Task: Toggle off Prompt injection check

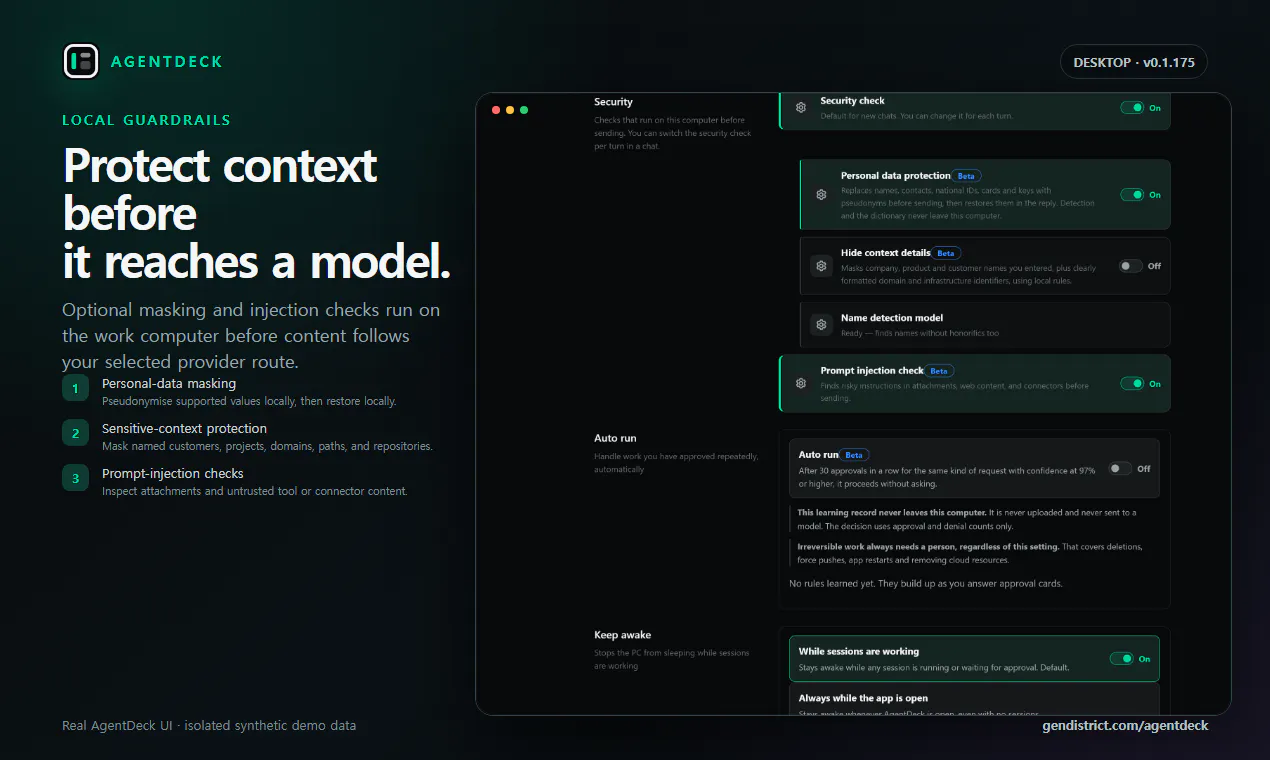Action: (x=1132, y=383)
